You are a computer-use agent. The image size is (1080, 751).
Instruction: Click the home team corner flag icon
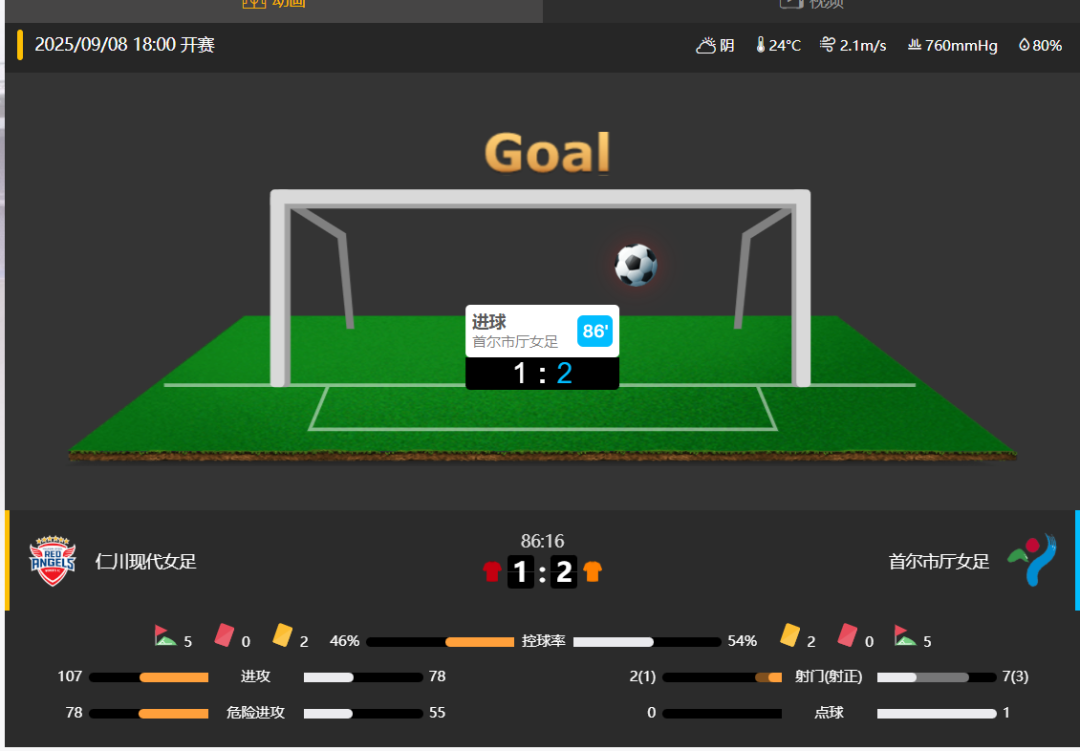[165, 635]
